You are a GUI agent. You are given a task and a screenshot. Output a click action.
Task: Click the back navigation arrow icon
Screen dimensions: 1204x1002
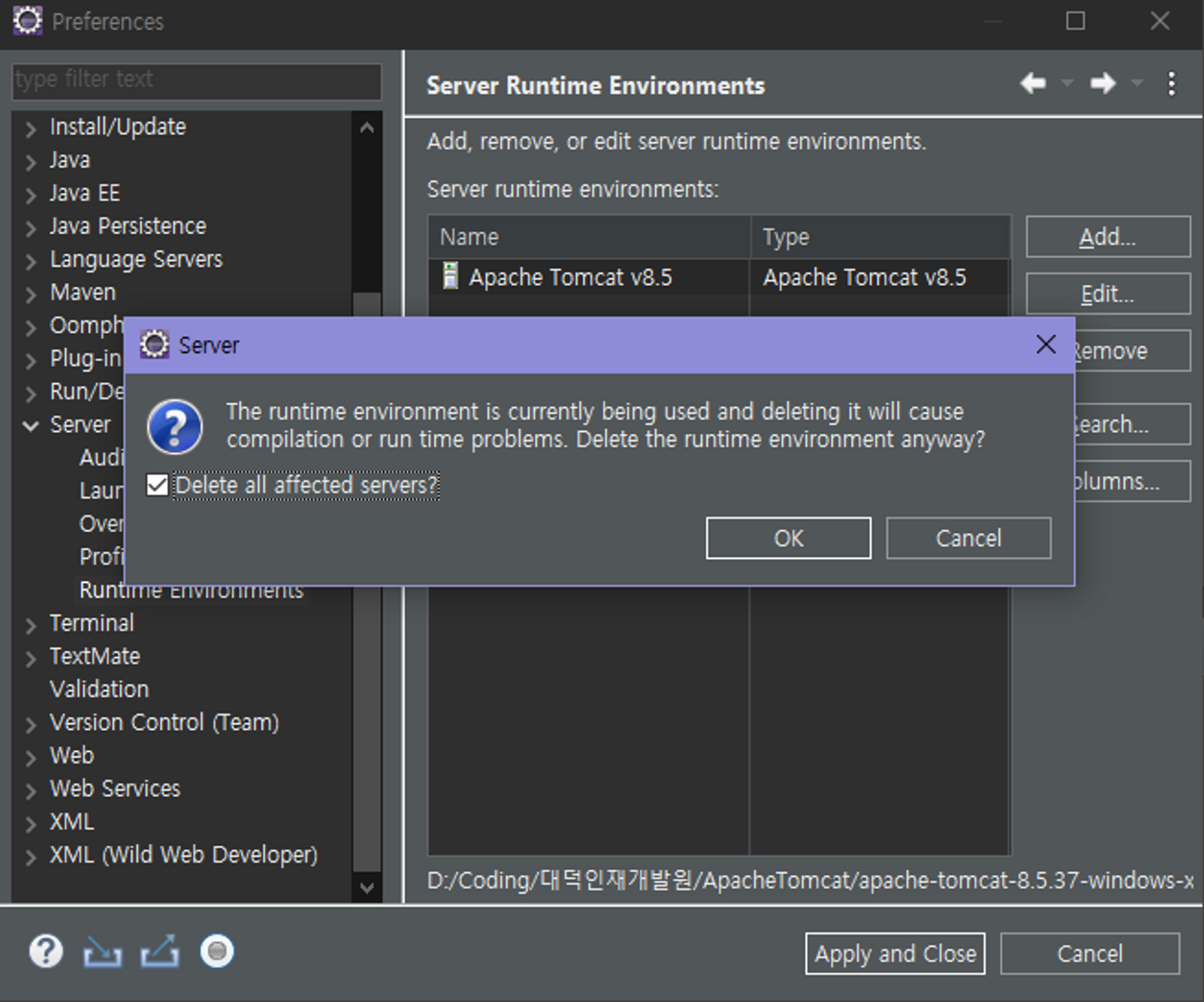[x=1033, y=84]
